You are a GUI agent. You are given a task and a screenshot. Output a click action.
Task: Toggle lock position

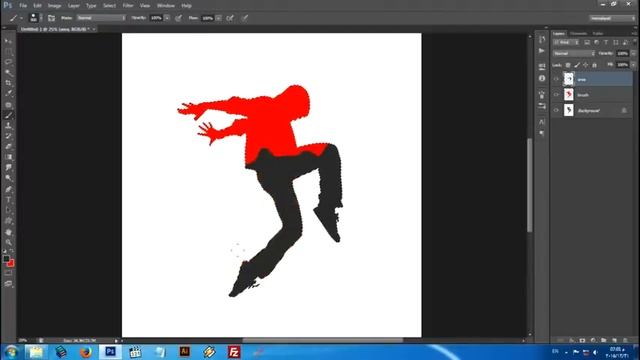[x=586, y=65]
